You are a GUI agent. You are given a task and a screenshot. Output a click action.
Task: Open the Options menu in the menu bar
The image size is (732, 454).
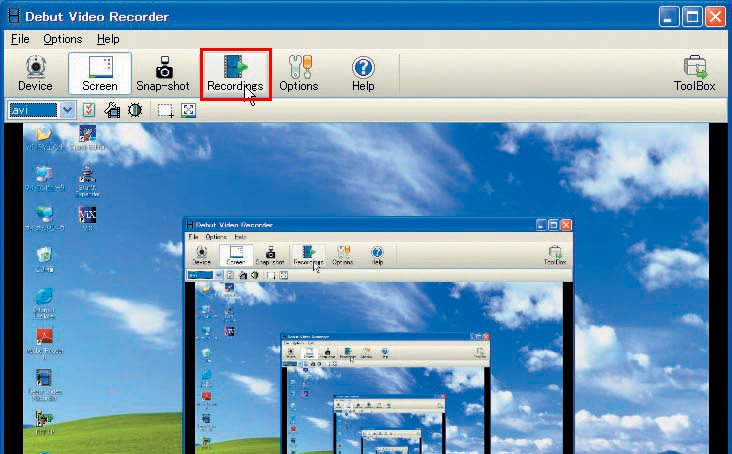tap(63, 39)
